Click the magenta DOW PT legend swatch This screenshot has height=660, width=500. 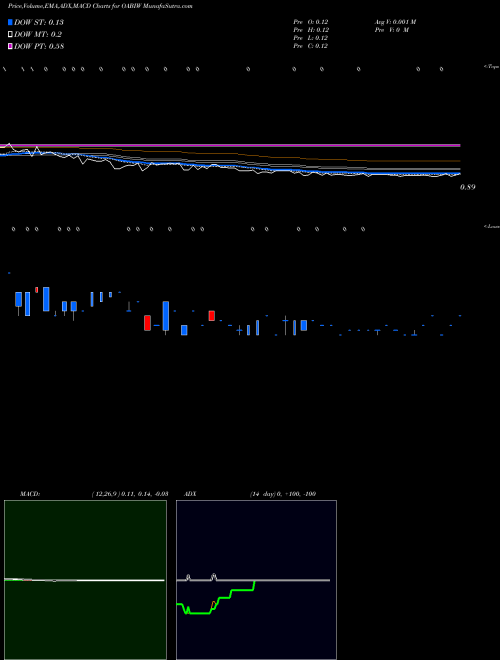point(11,47)
